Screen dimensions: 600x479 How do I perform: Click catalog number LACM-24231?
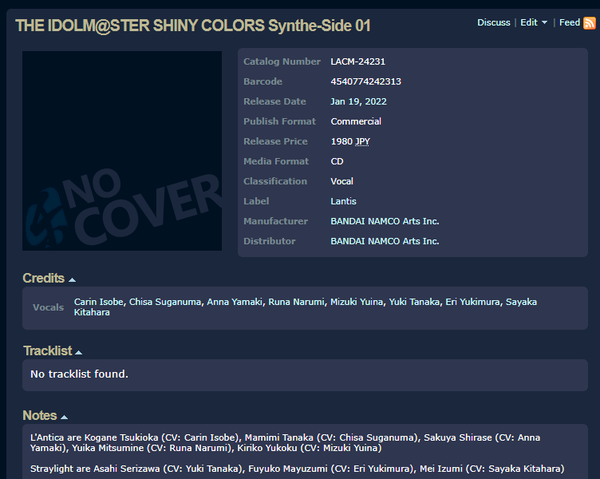[x=358, y=62]
